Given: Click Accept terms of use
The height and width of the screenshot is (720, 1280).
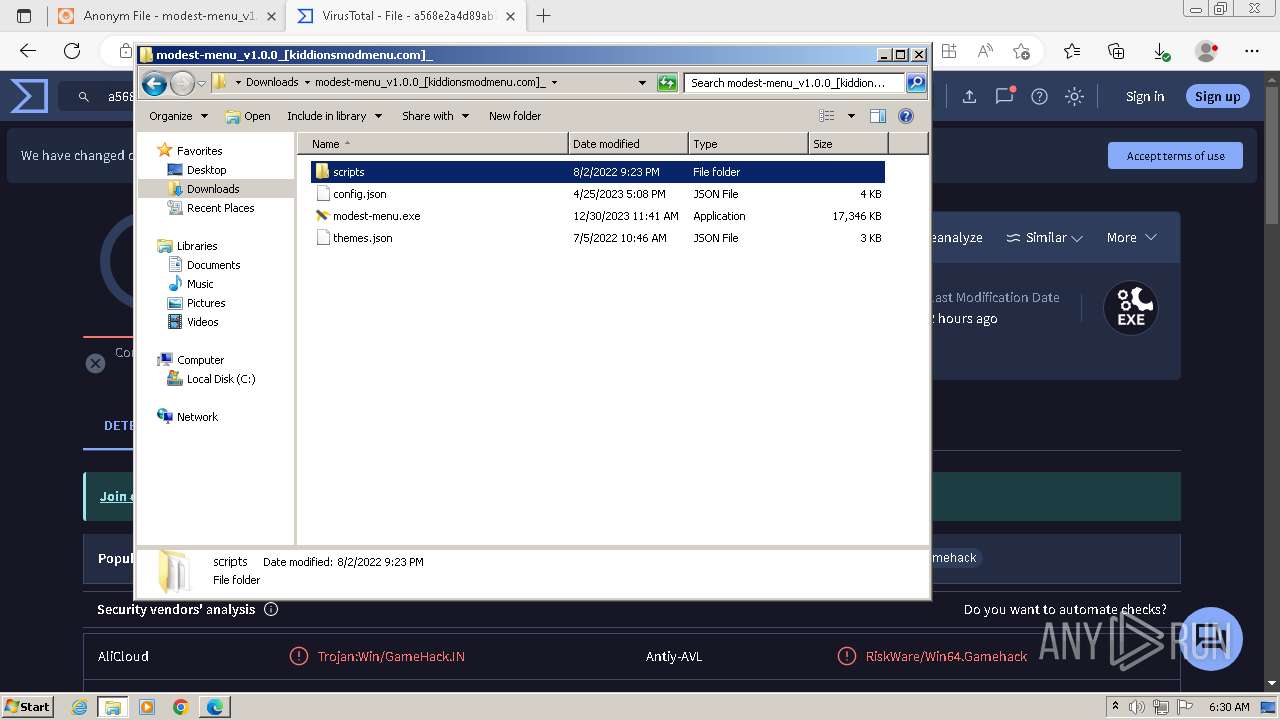Looking at the screenshot, I should pos(1175,156).
